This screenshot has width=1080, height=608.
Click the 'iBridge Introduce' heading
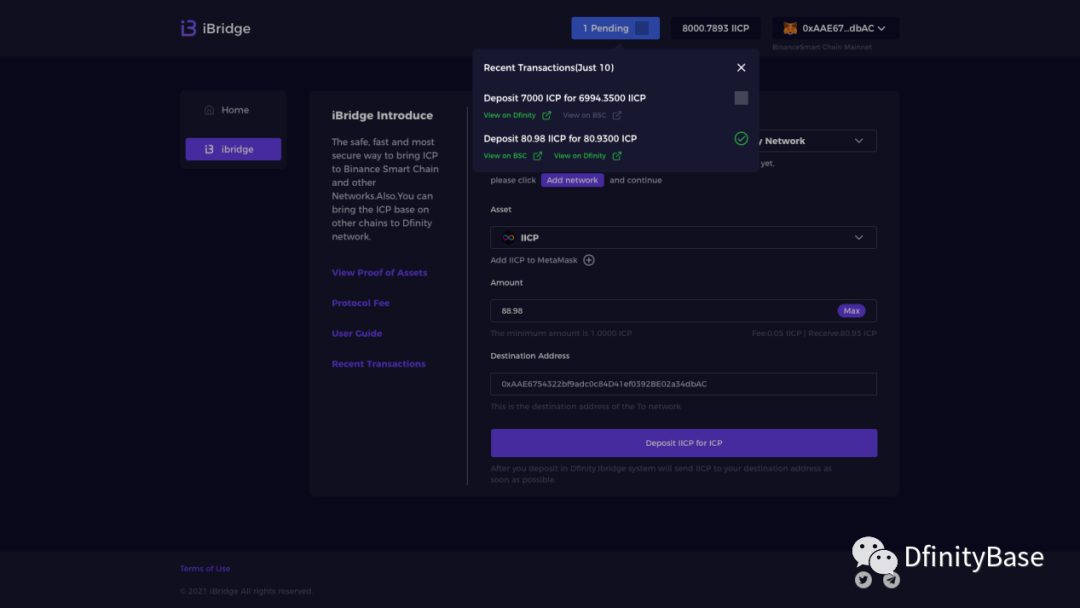click(x=382, y=116)
